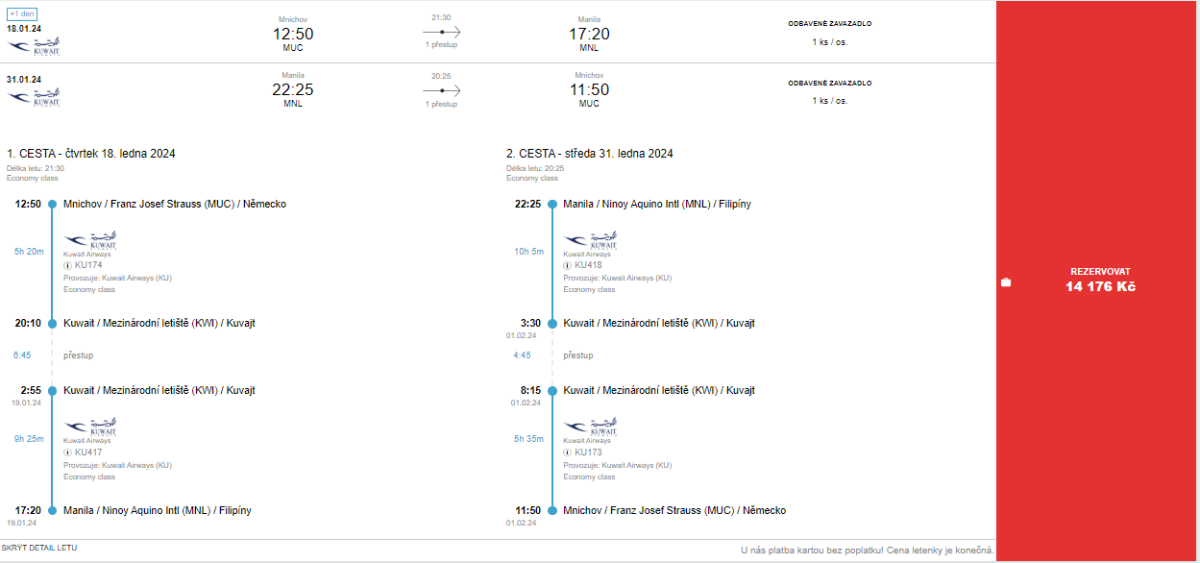
Task: Click the route arrow icon below 20:25 duration
Action: click(x=441, y=90)
